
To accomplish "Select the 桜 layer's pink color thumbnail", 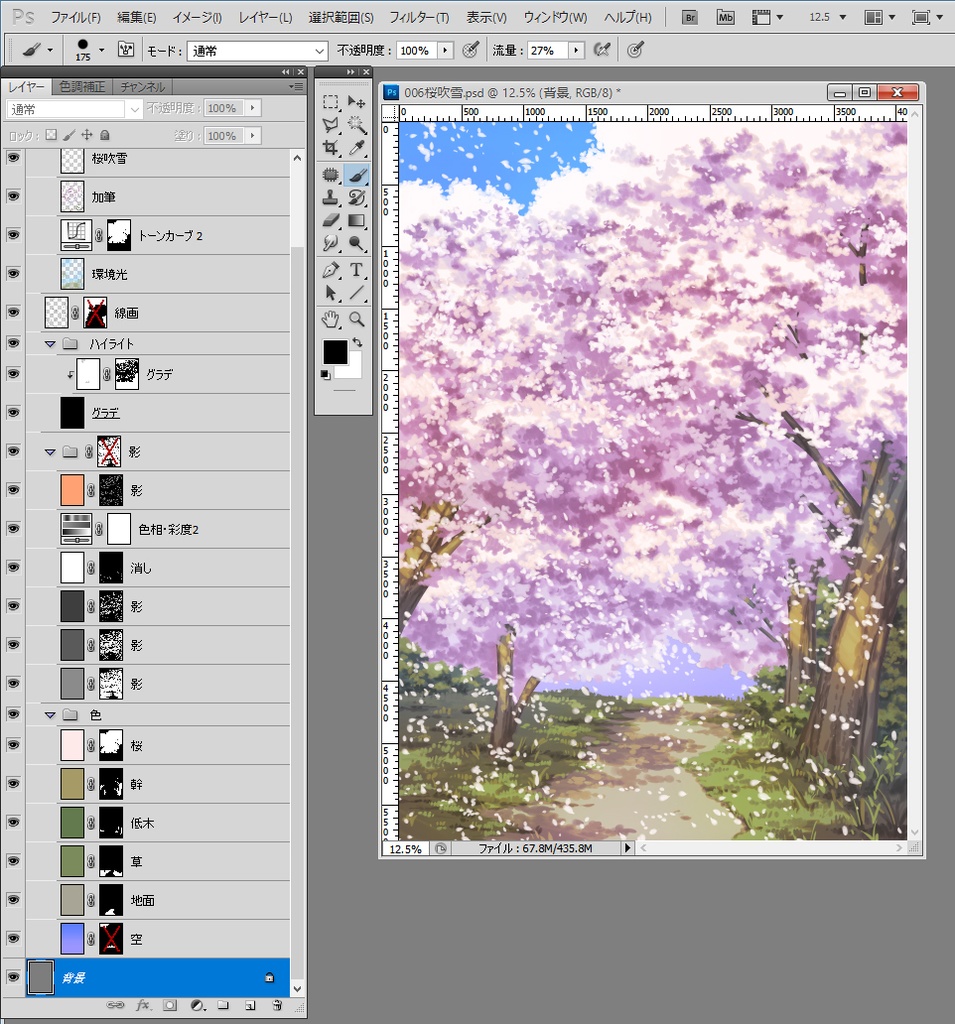I will [x=72, y=745].
